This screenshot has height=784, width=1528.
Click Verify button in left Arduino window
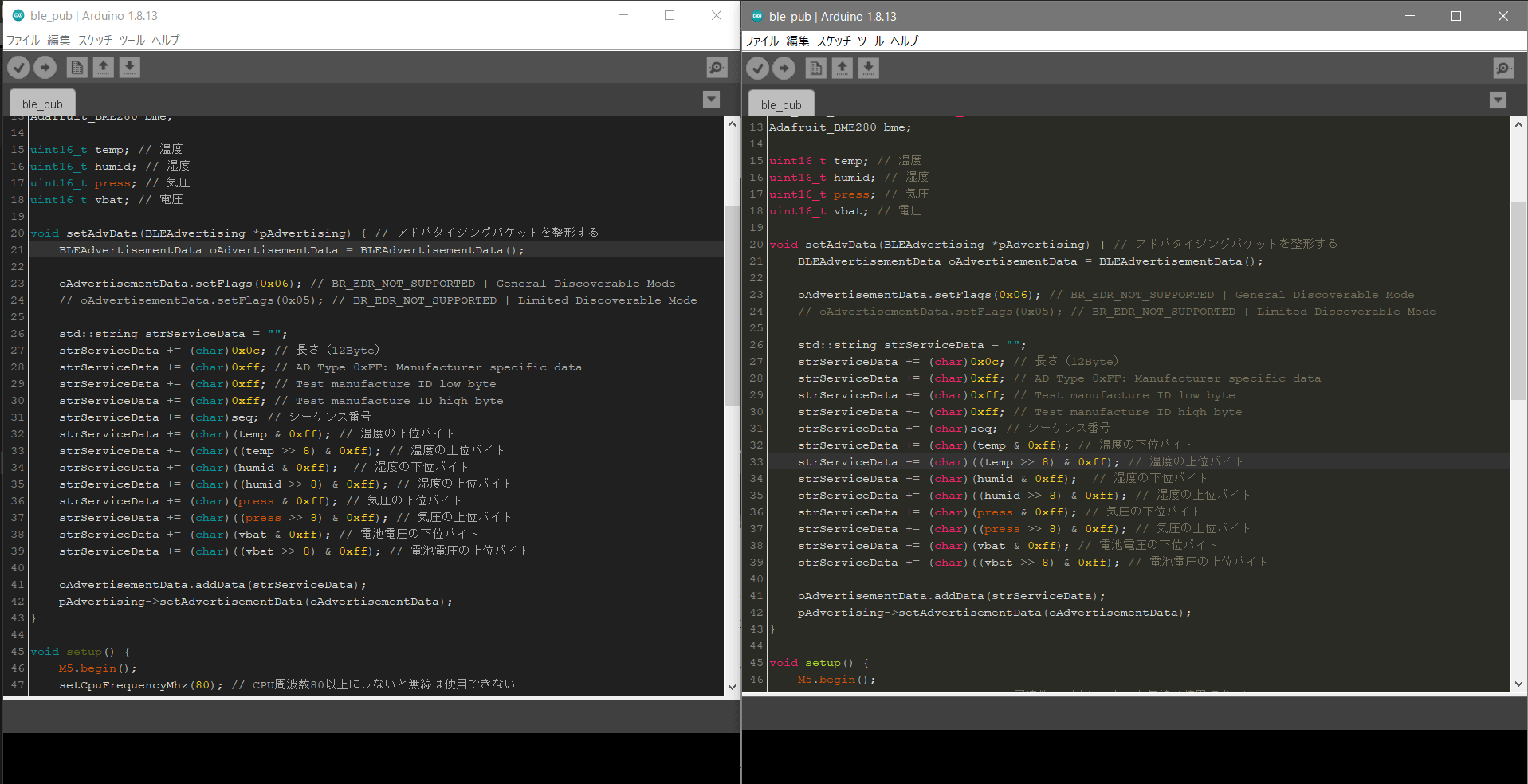19,68
